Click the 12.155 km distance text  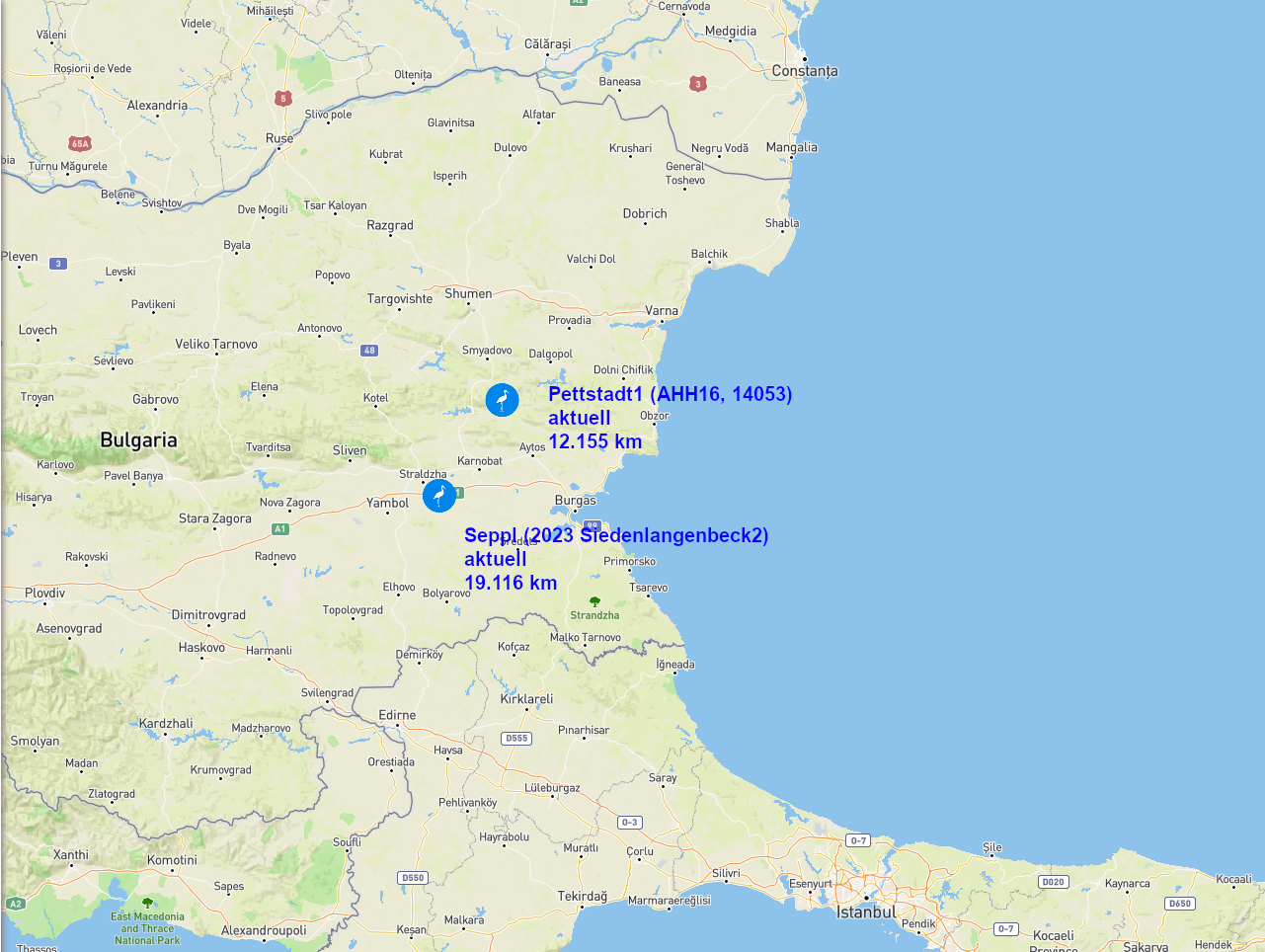(595, 441)
